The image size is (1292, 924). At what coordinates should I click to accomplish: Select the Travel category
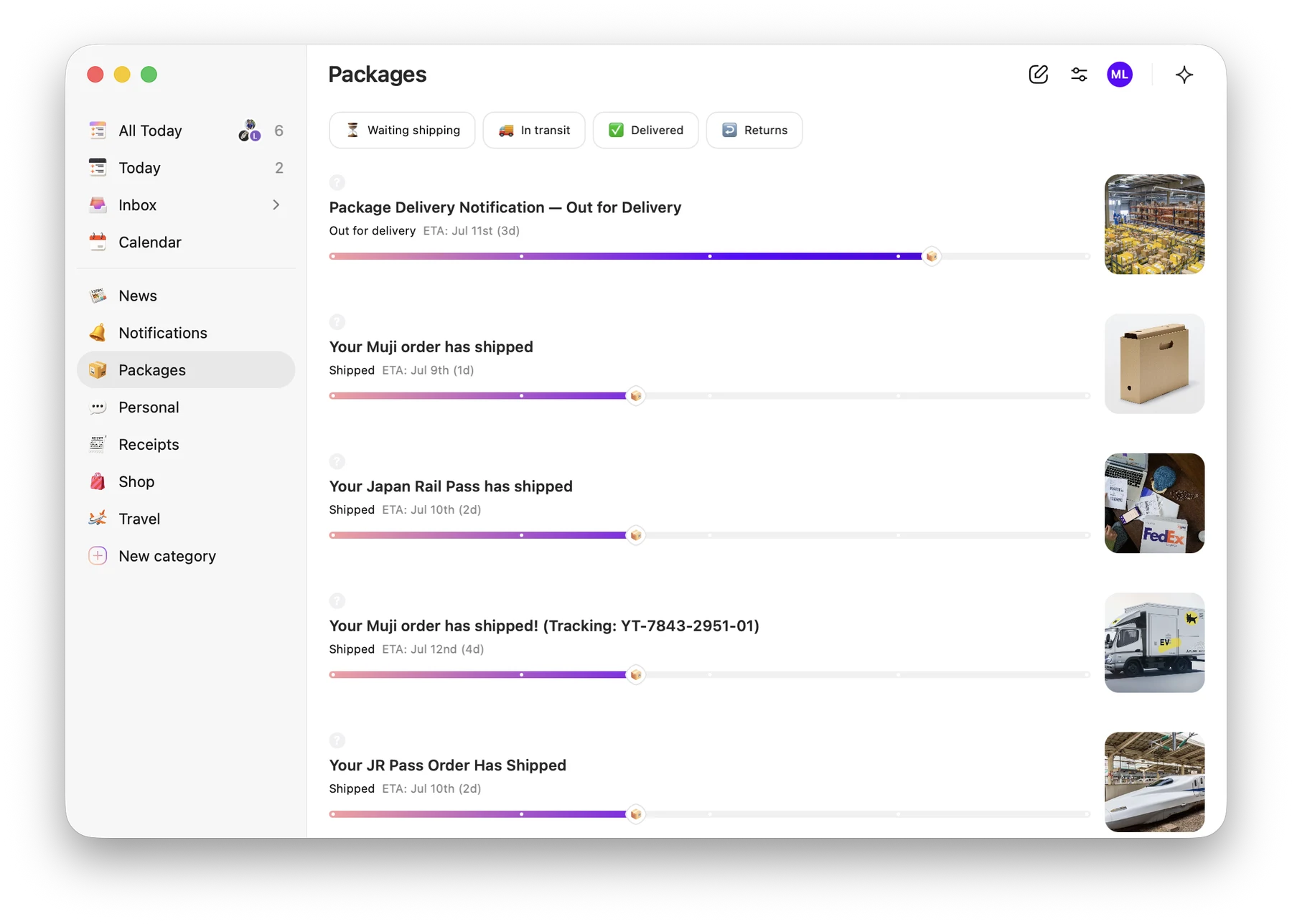tap(186, 519)
